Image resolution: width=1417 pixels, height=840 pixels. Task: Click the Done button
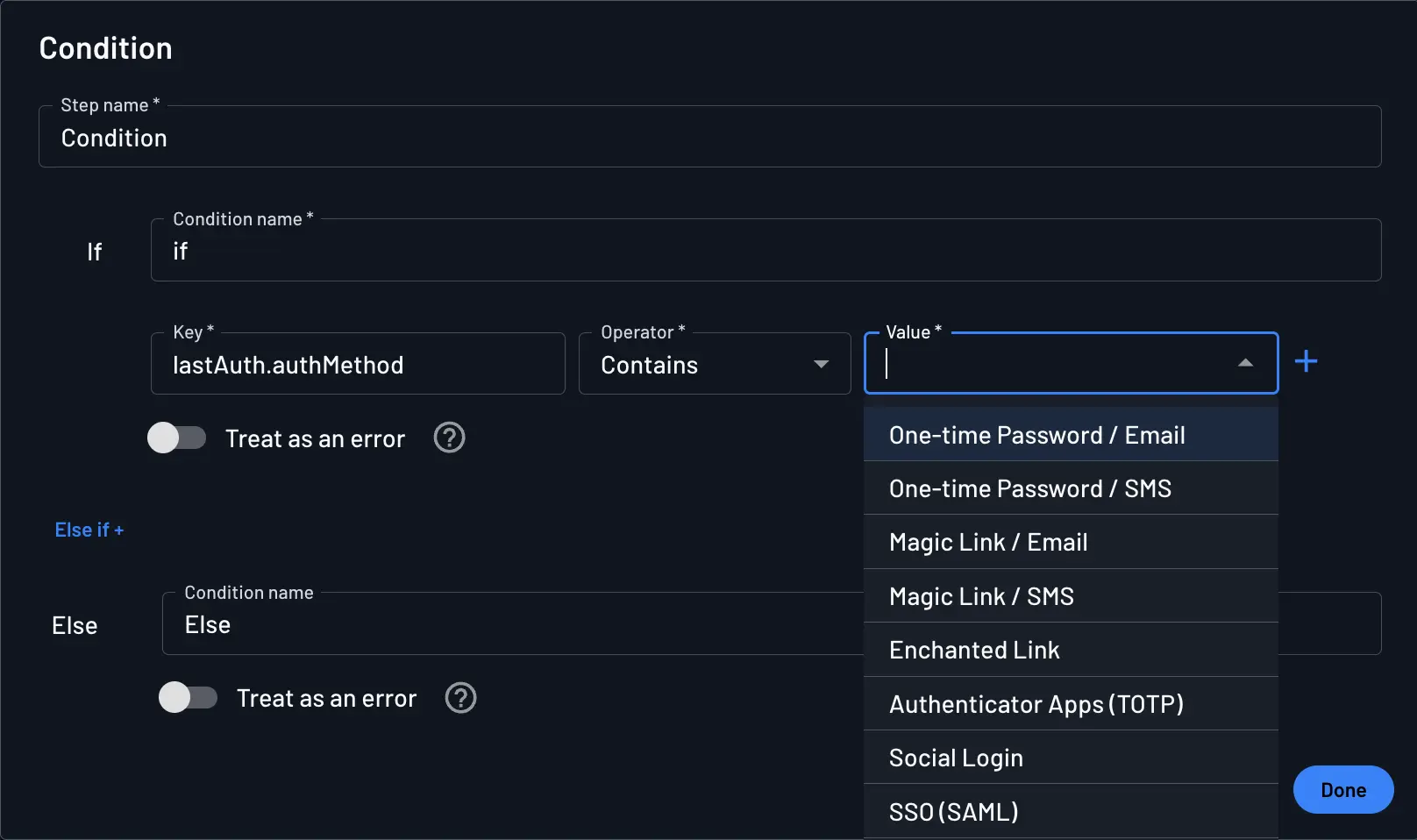[1342, 790]
